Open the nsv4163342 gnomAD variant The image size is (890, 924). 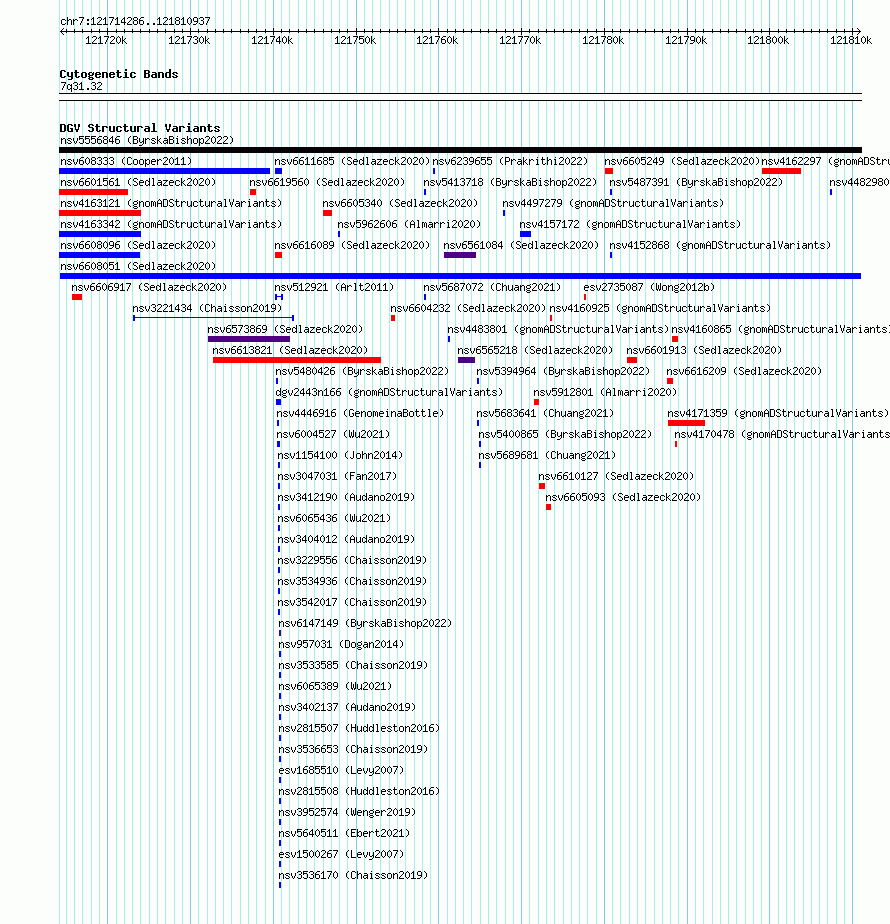(171, 225)
